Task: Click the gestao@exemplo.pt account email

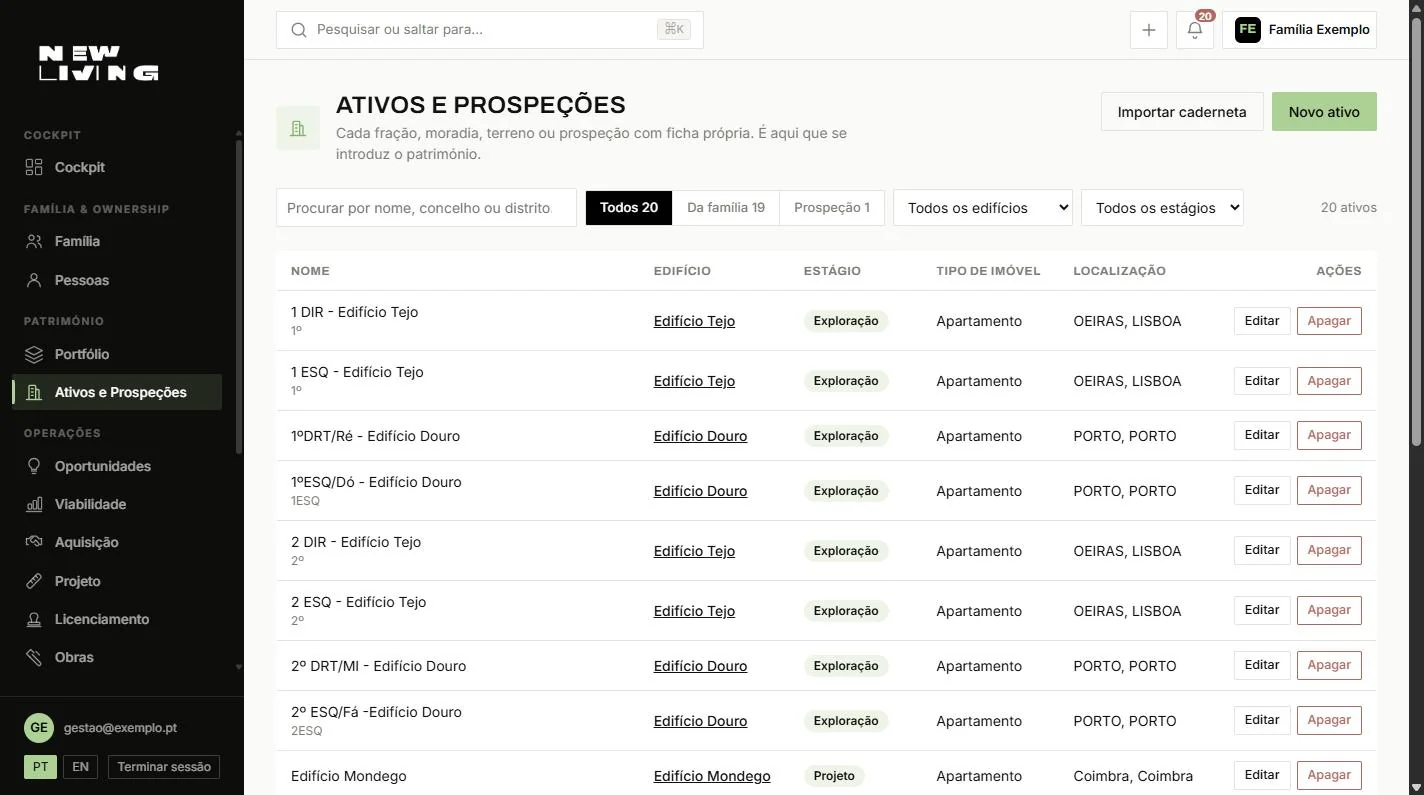Action: pyautogui.click(x=120, y=728)
